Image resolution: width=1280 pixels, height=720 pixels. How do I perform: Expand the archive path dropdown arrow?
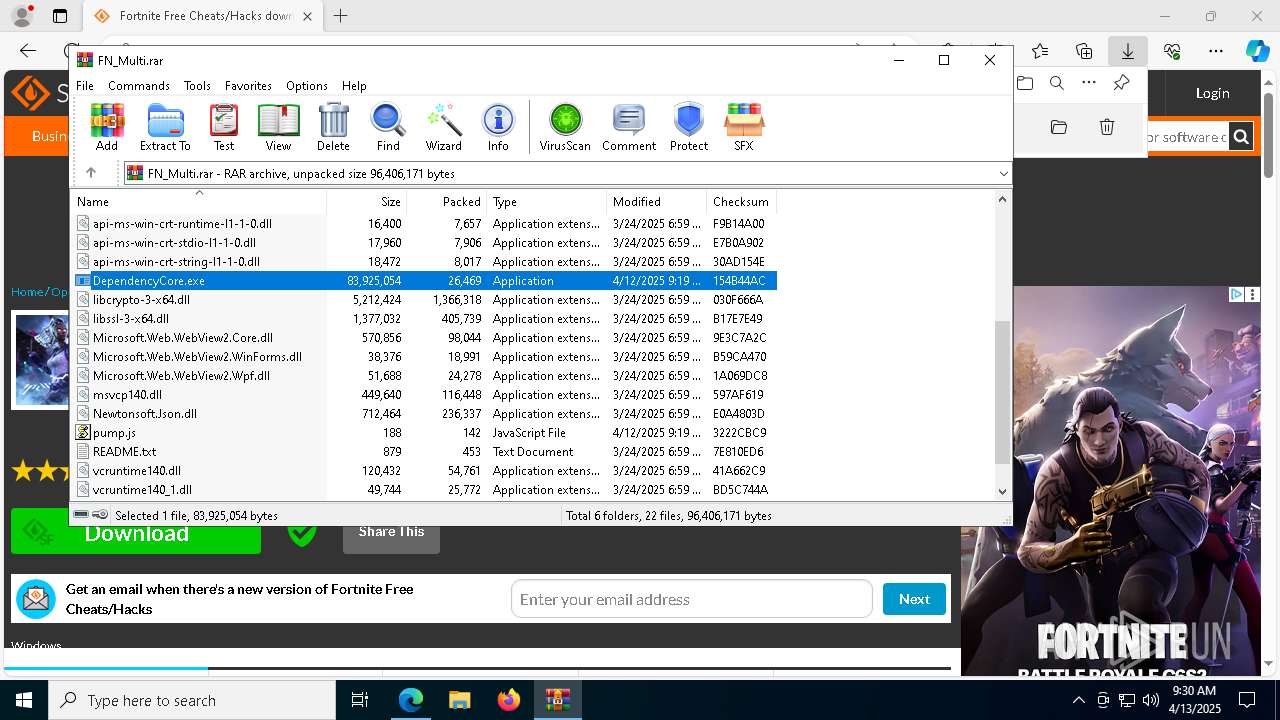point(1003,173)
